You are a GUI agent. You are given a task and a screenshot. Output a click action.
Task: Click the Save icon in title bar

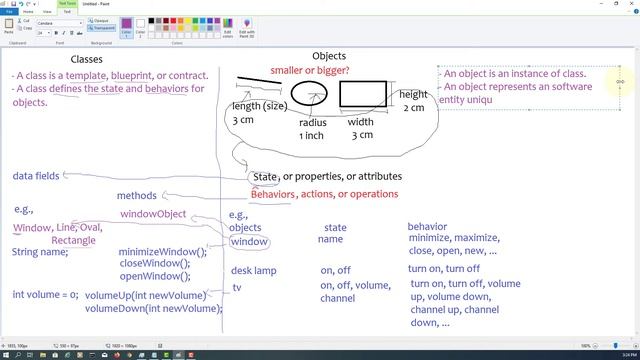tap(13, 4)
